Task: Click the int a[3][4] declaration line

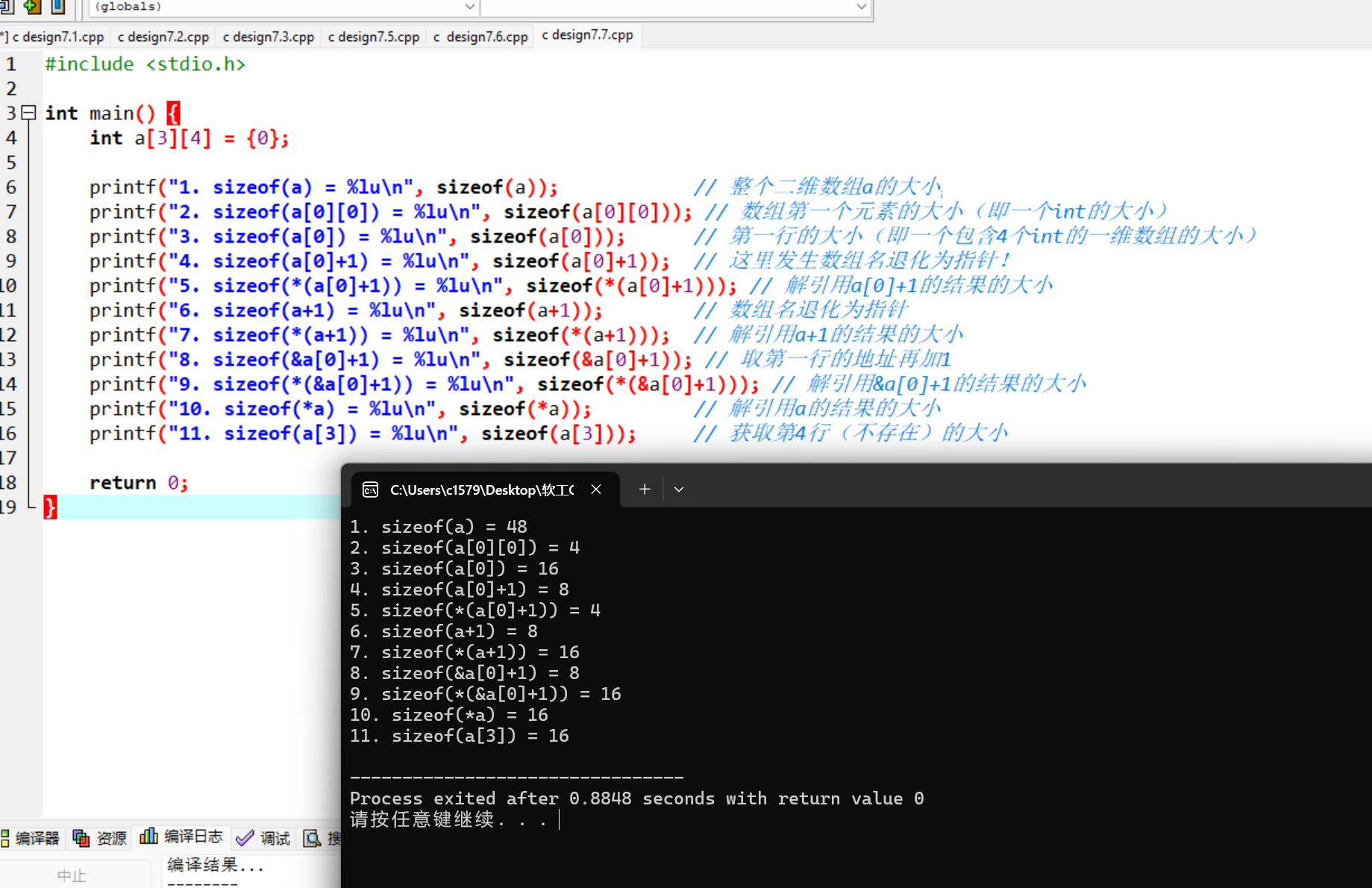Action: click(189, 138)
